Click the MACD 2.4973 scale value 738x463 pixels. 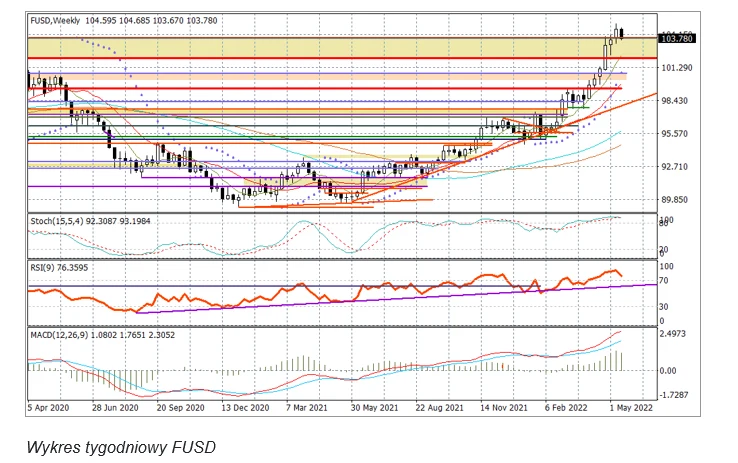(x=677, y=336)
